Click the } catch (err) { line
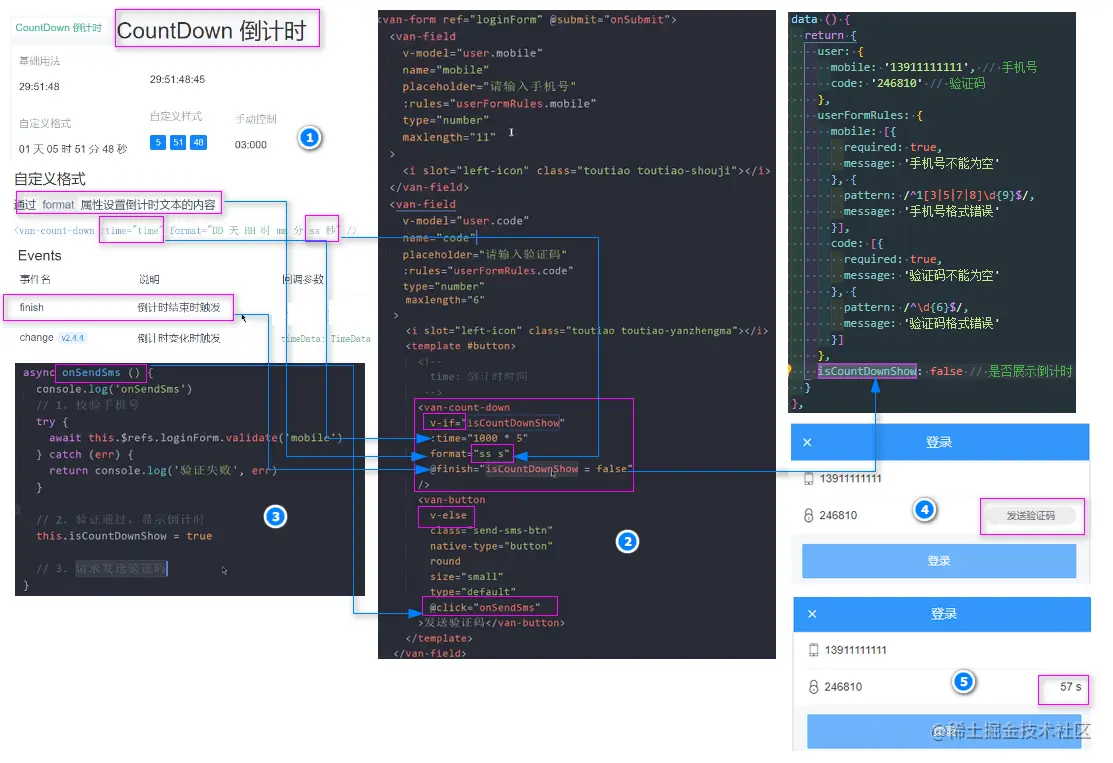The image size is (1113, 763). [85, 455]
